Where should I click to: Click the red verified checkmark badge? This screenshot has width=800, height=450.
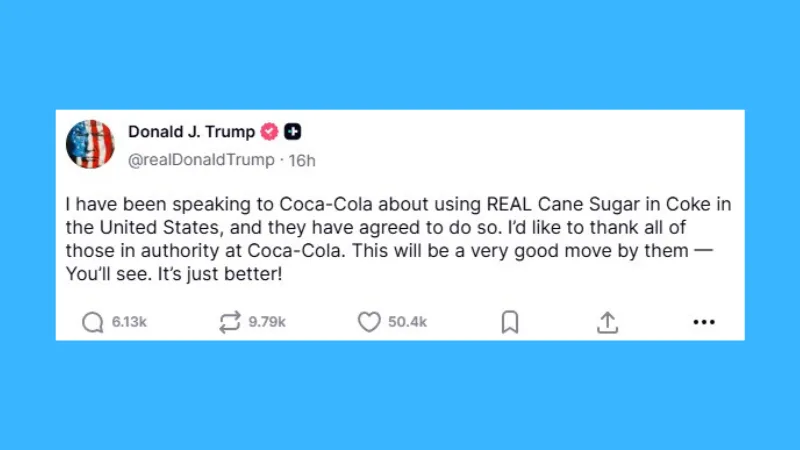click(269, 132)
